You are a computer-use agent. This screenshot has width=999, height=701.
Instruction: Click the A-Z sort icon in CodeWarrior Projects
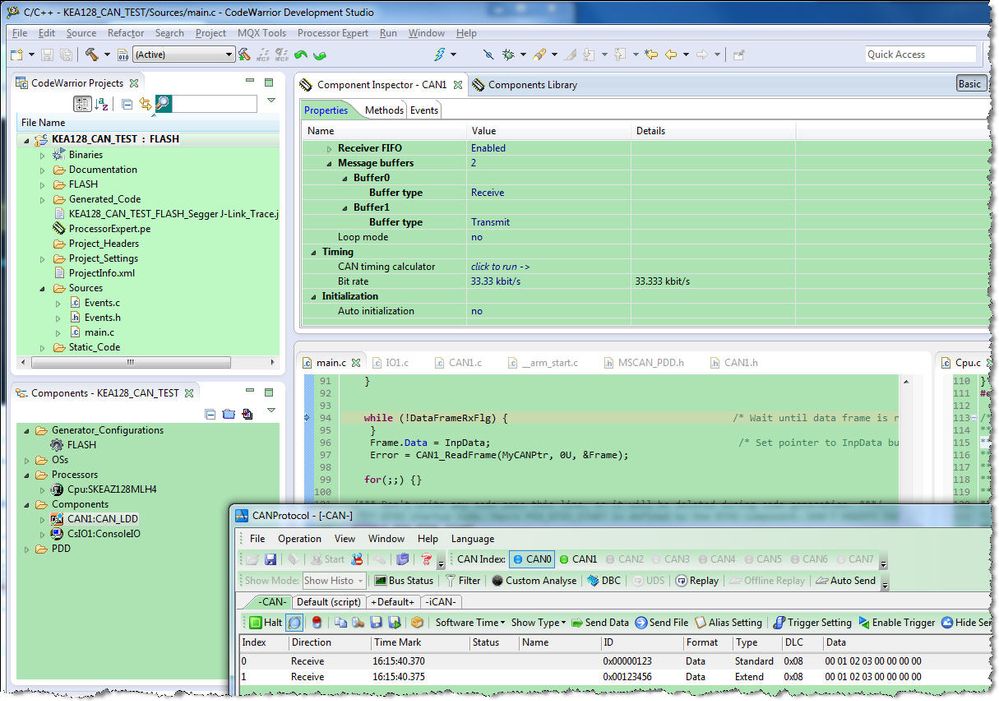[101, 104]
